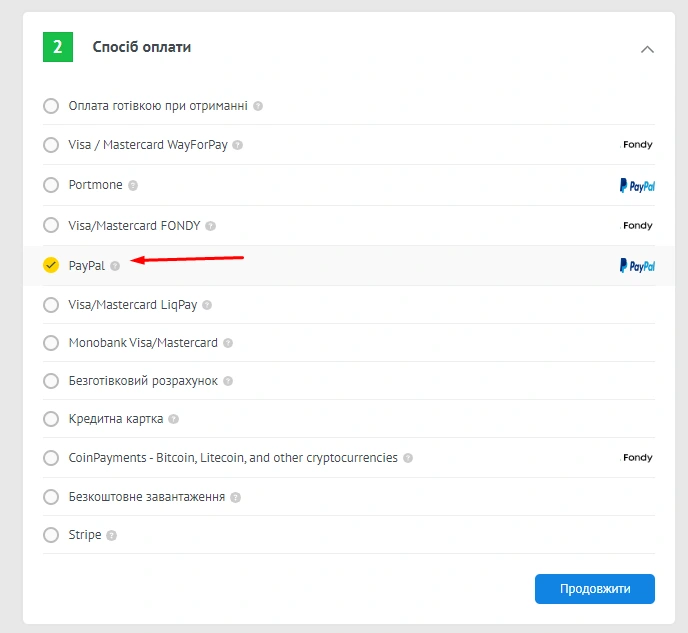Select the Оплата готівкою при отриманні radio button
Screen dimensions: 688x633
click(x=51, y=106)
